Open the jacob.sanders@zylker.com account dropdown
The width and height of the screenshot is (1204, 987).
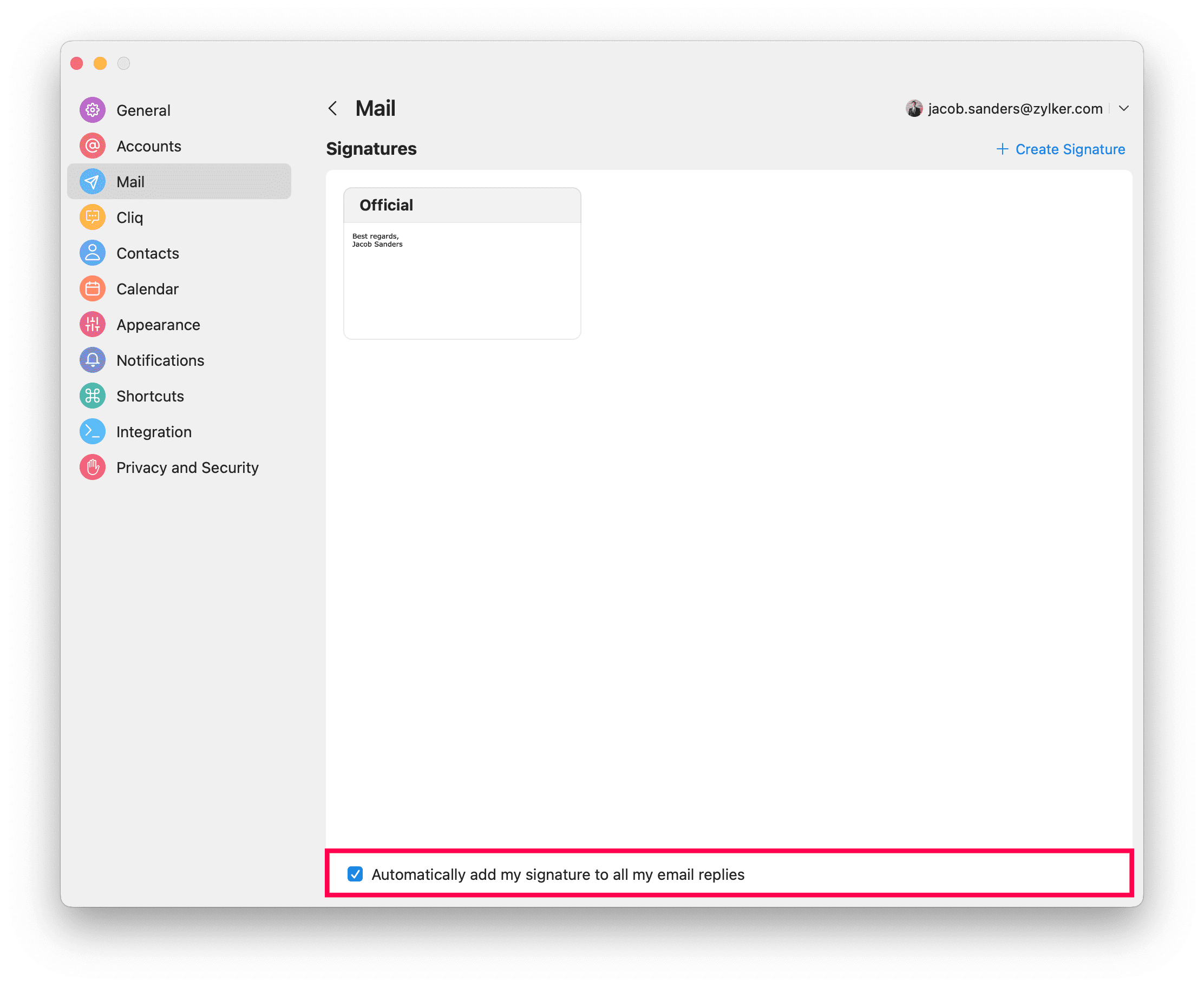(x=1015, y=109)
